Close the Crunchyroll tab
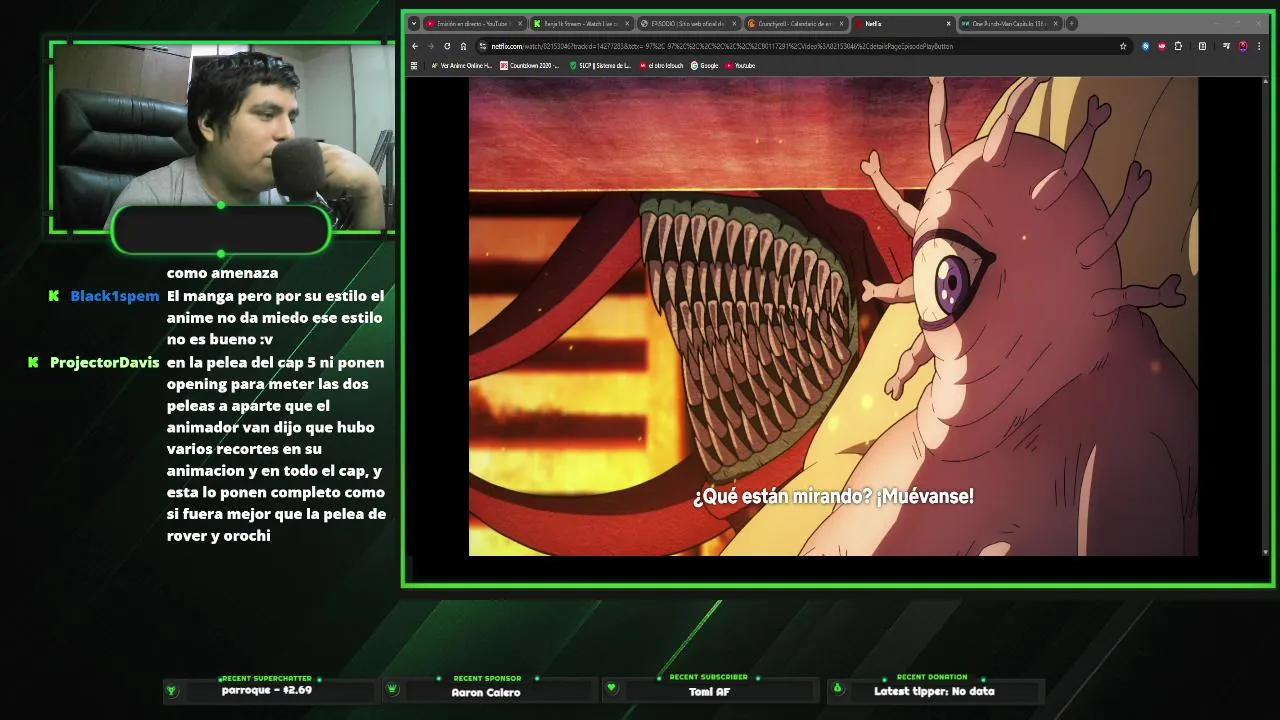Screen dimensions: 1280x720 [x=842, y=23]
